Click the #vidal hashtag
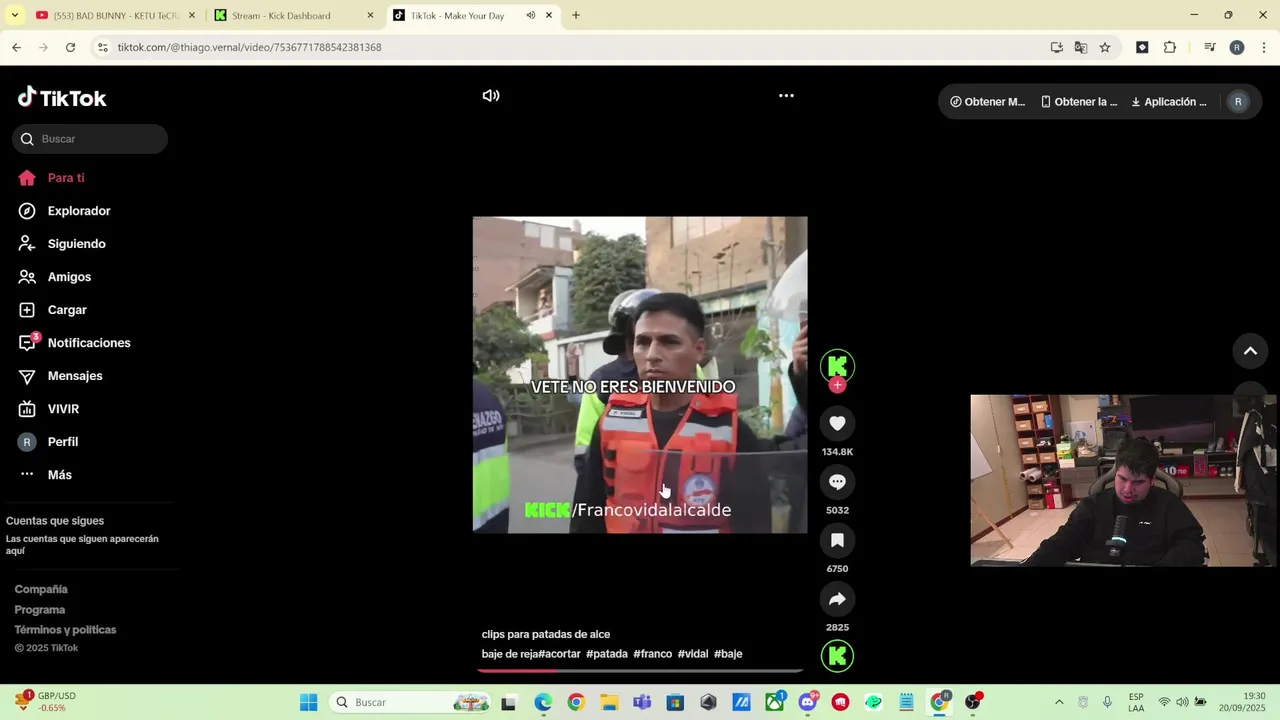 coord(693,654)
